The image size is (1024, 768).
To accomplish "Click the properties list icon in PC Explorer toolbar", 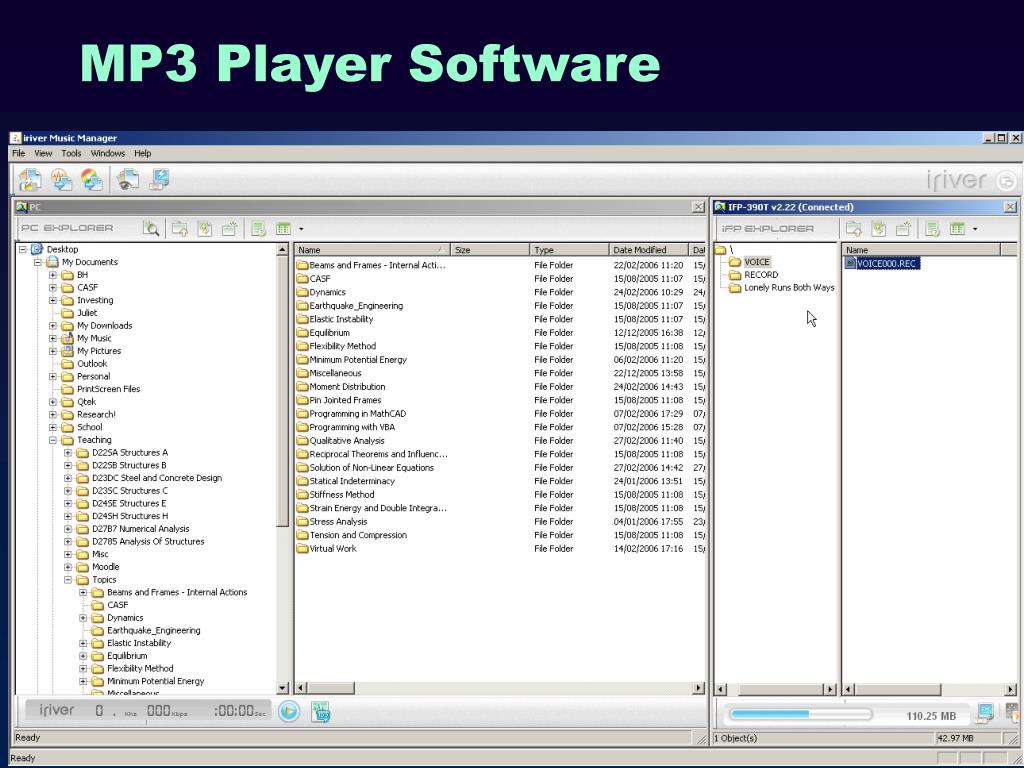I will [259, 229].
